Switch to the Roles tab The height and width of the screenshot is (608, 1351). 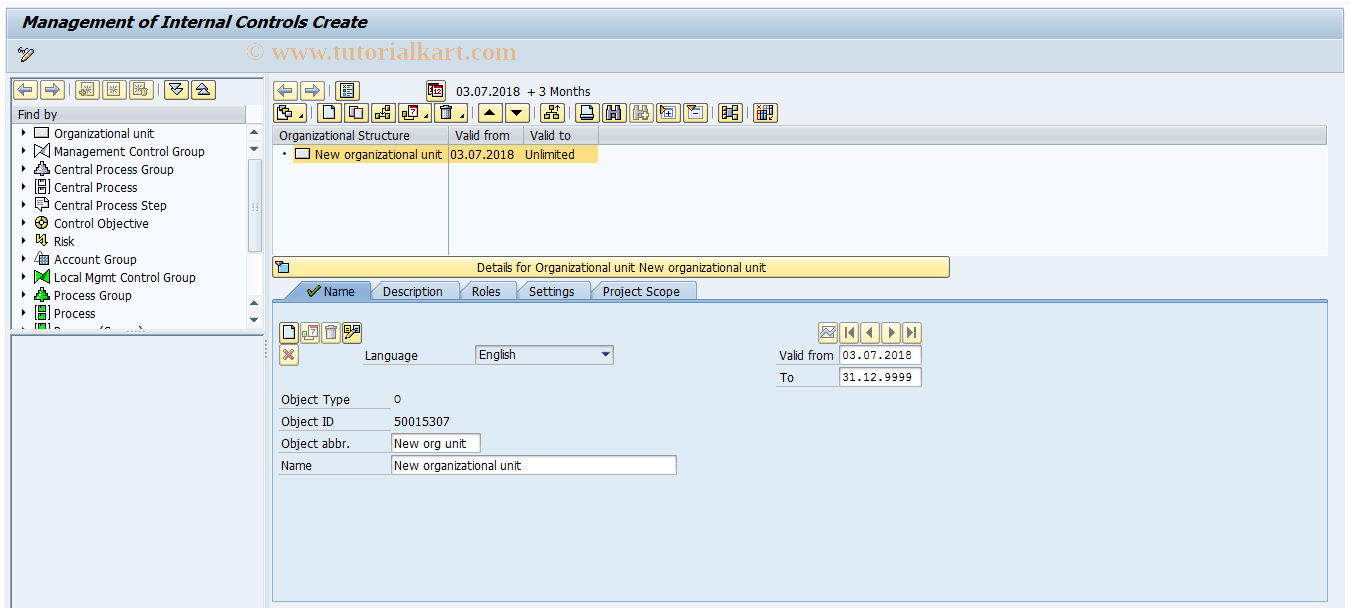(x=487, y=291)
